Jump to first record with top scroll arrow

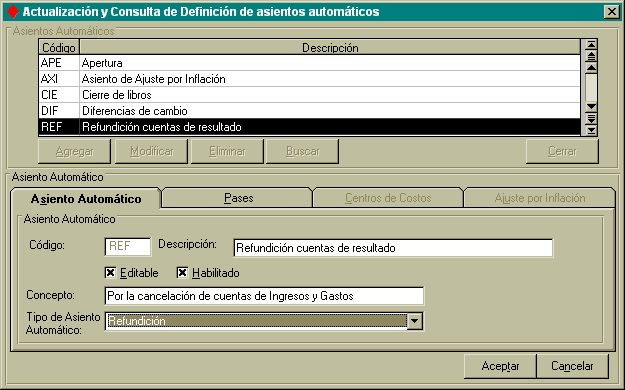591,44
